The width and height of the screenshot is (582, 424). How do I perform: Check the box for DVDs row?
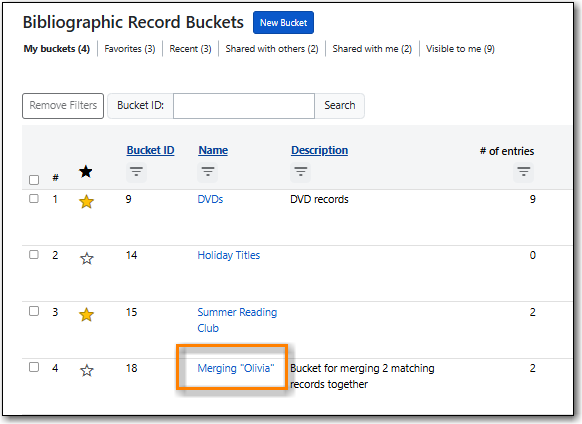(x=34, y=199)
